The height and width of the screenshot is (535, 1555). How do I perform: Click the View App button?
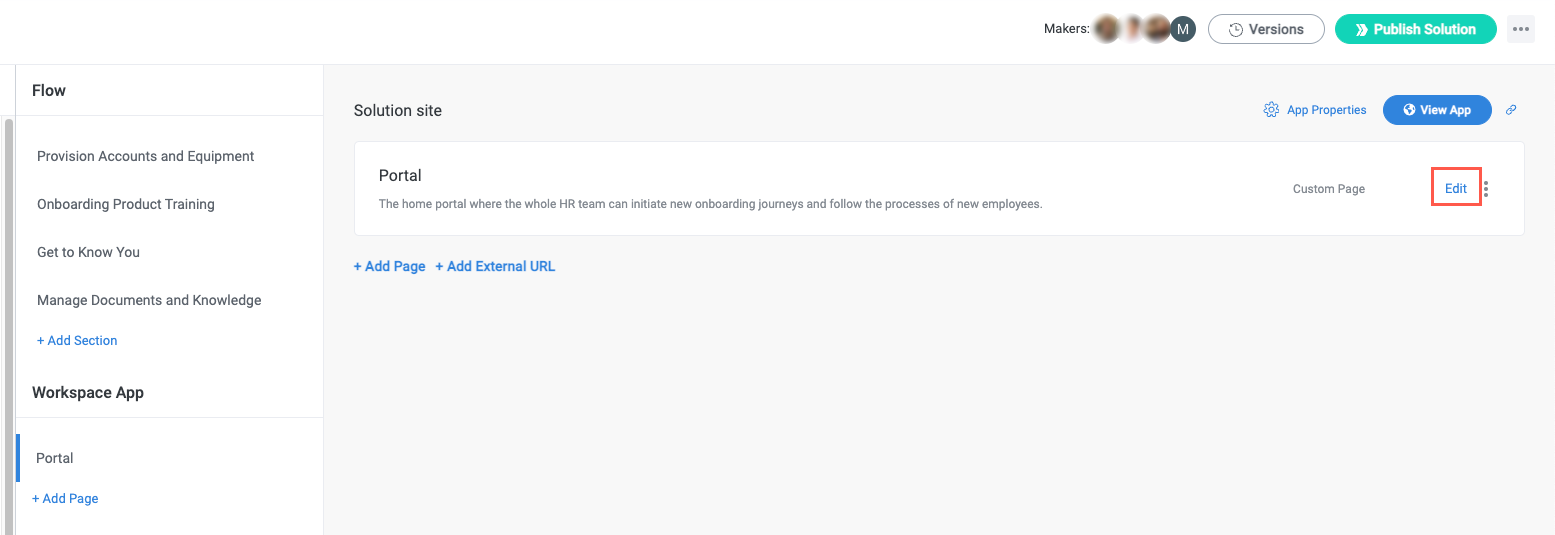(x=1437, y=110)
